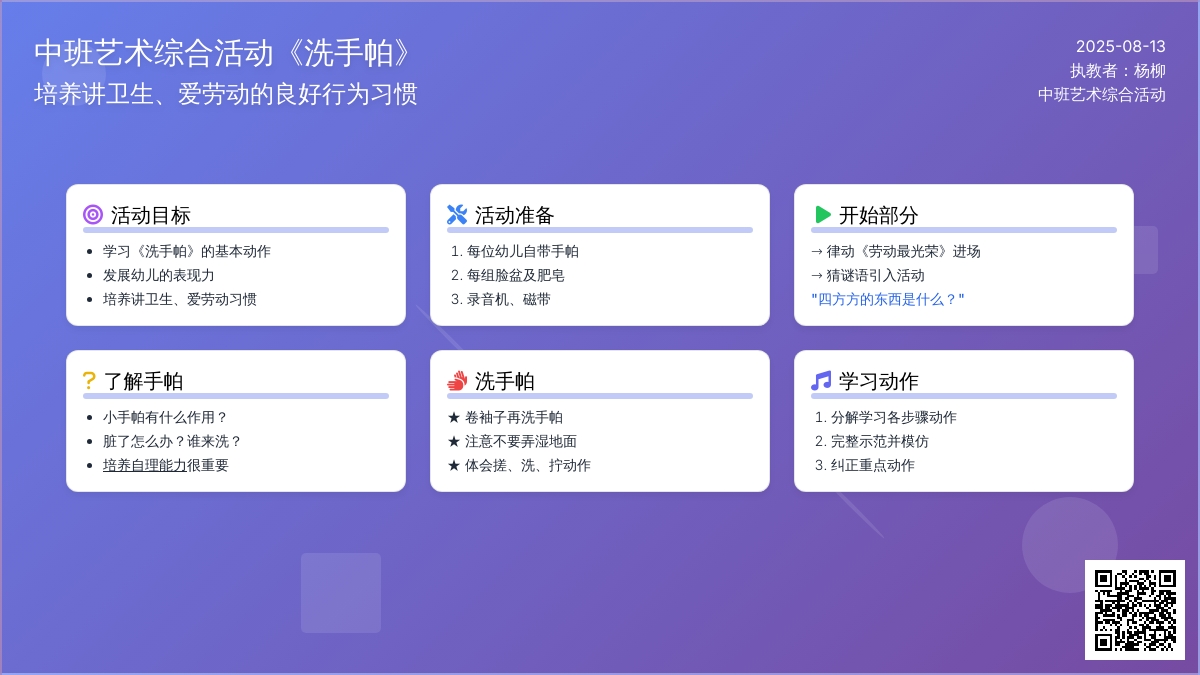
Task: Select bullet 培养讲卫生、爱劳动习惯
Action: click(180, 299)
